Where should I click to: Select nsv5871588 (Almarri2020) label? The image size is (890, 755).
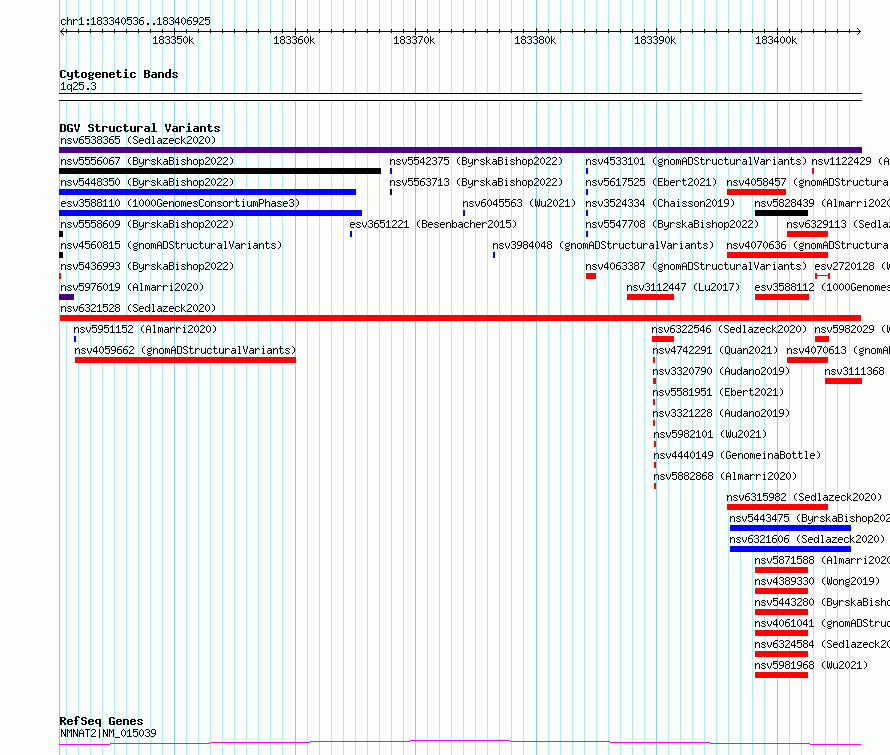[822, 560]
